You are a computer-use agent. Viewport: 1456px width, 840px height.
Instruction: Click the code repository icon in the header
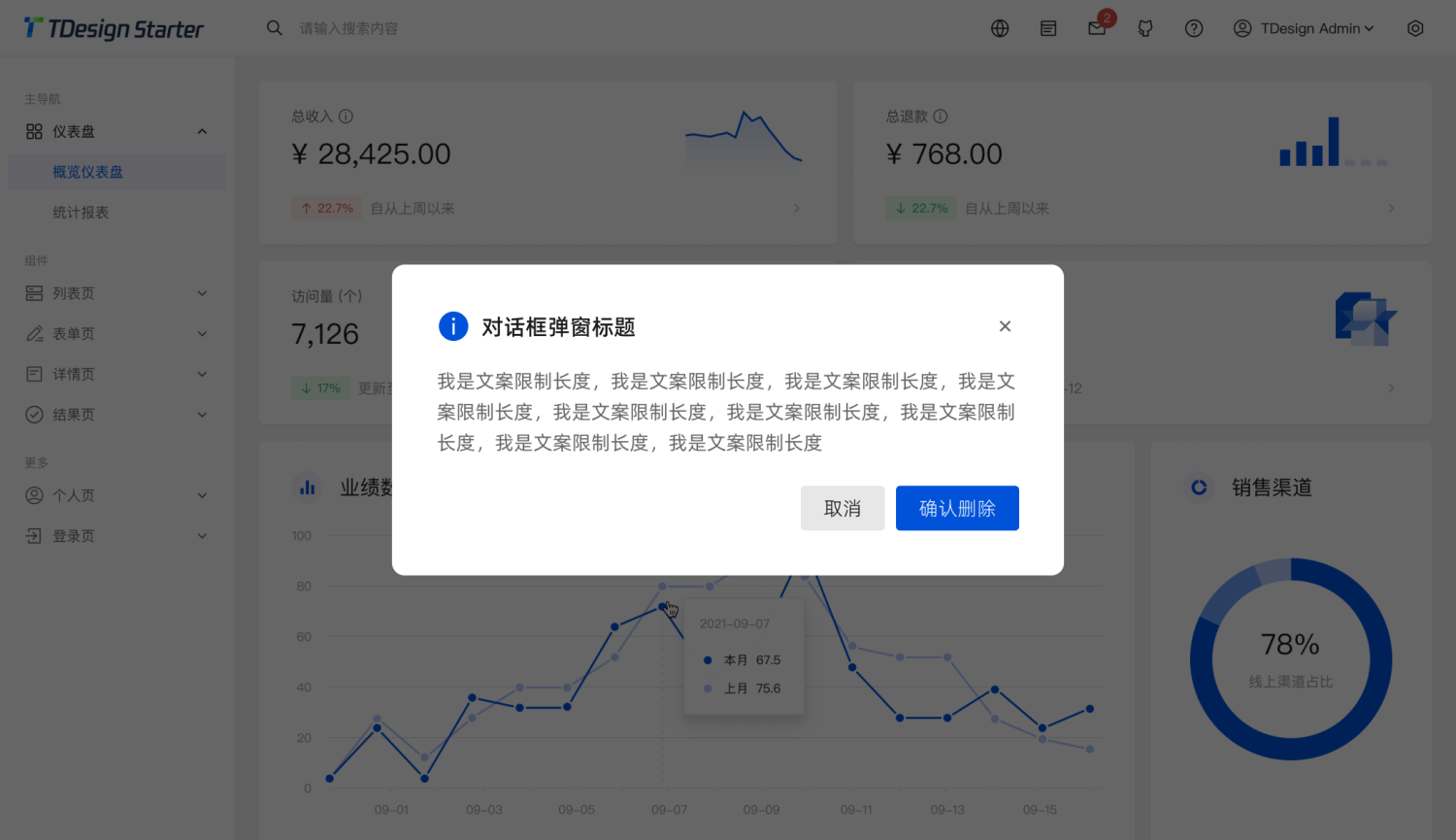coord(1145,28)
